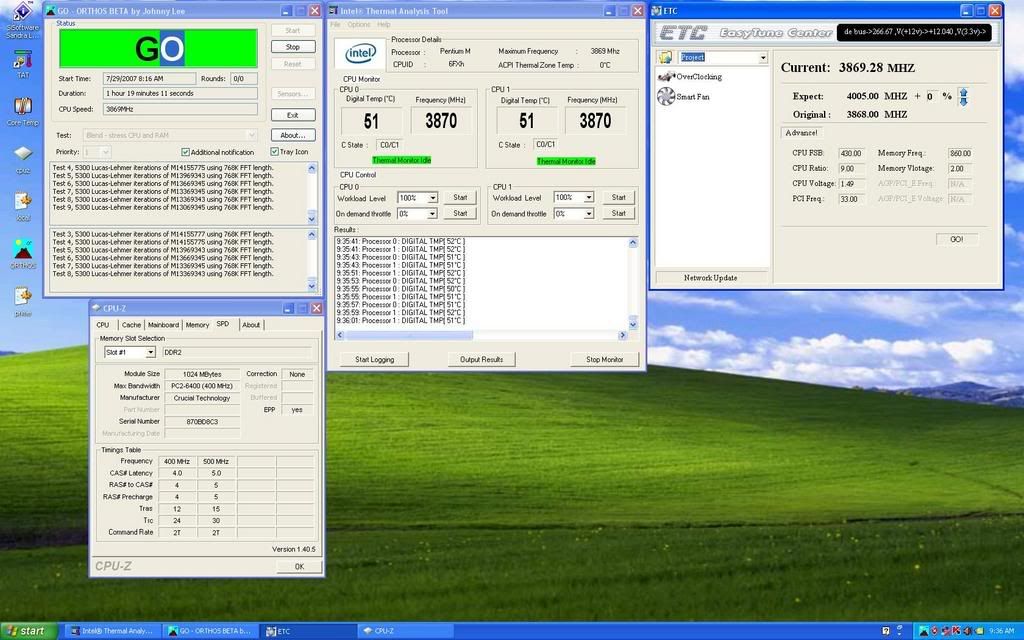The image size is (1024, 640).
Task: Switch to the Cache tab in CPU-Z
Action: point(131,325)
